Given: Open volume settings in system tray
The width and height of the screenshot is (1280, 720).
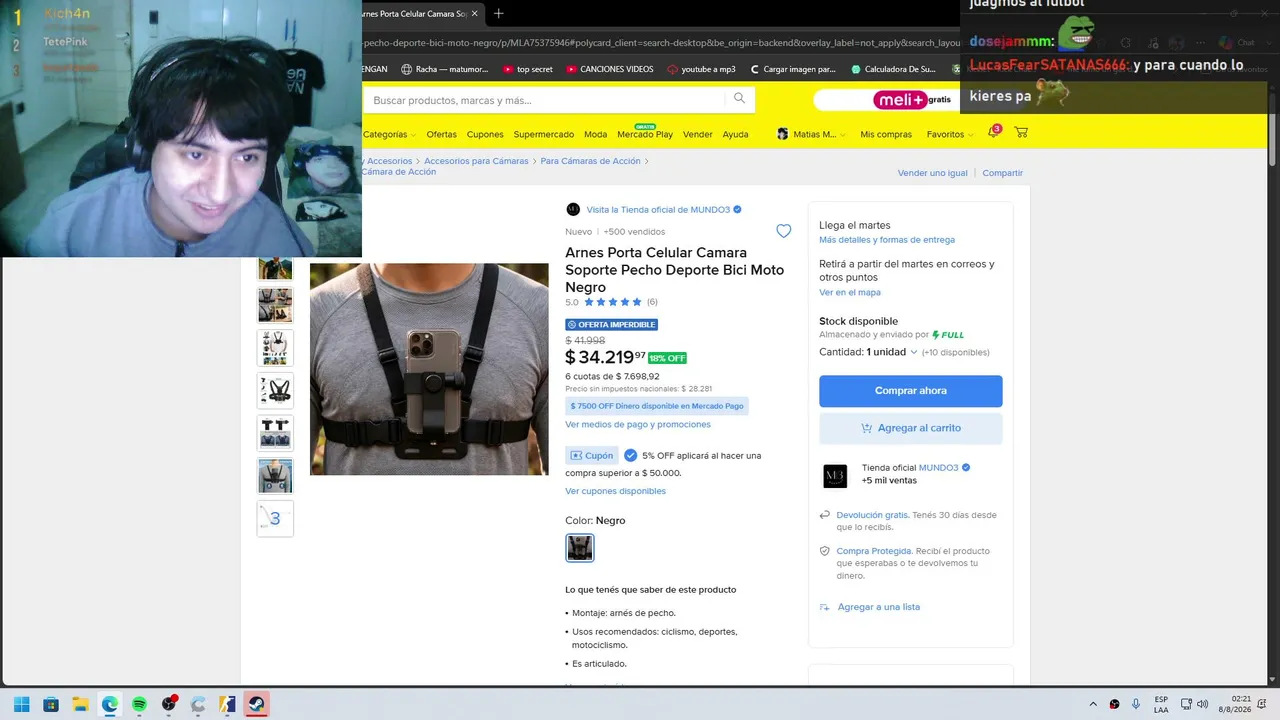Looking at the screenshot, I should (1202, 704).
